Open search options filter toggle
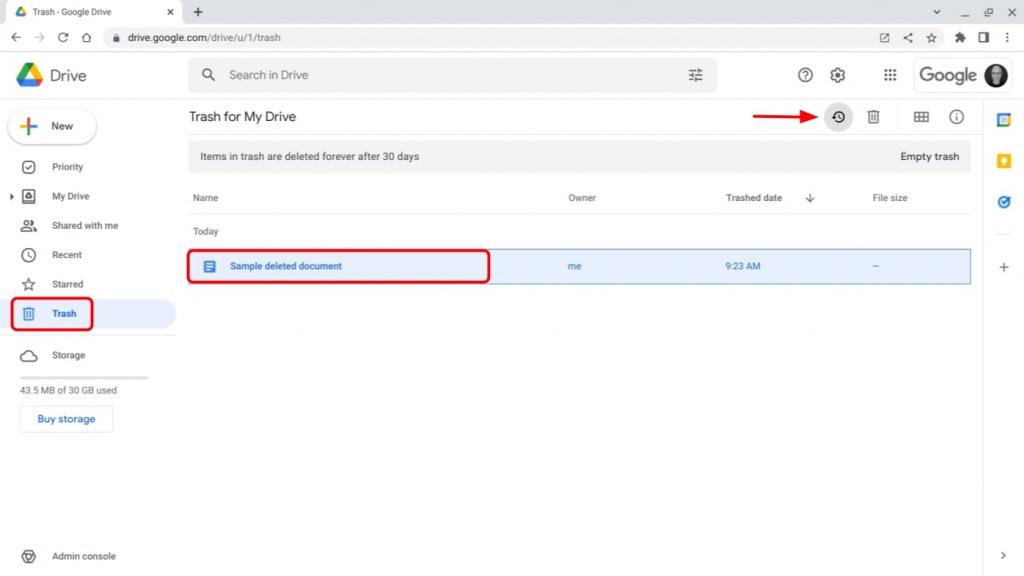The image size is (1024, 576). point(696,75)
